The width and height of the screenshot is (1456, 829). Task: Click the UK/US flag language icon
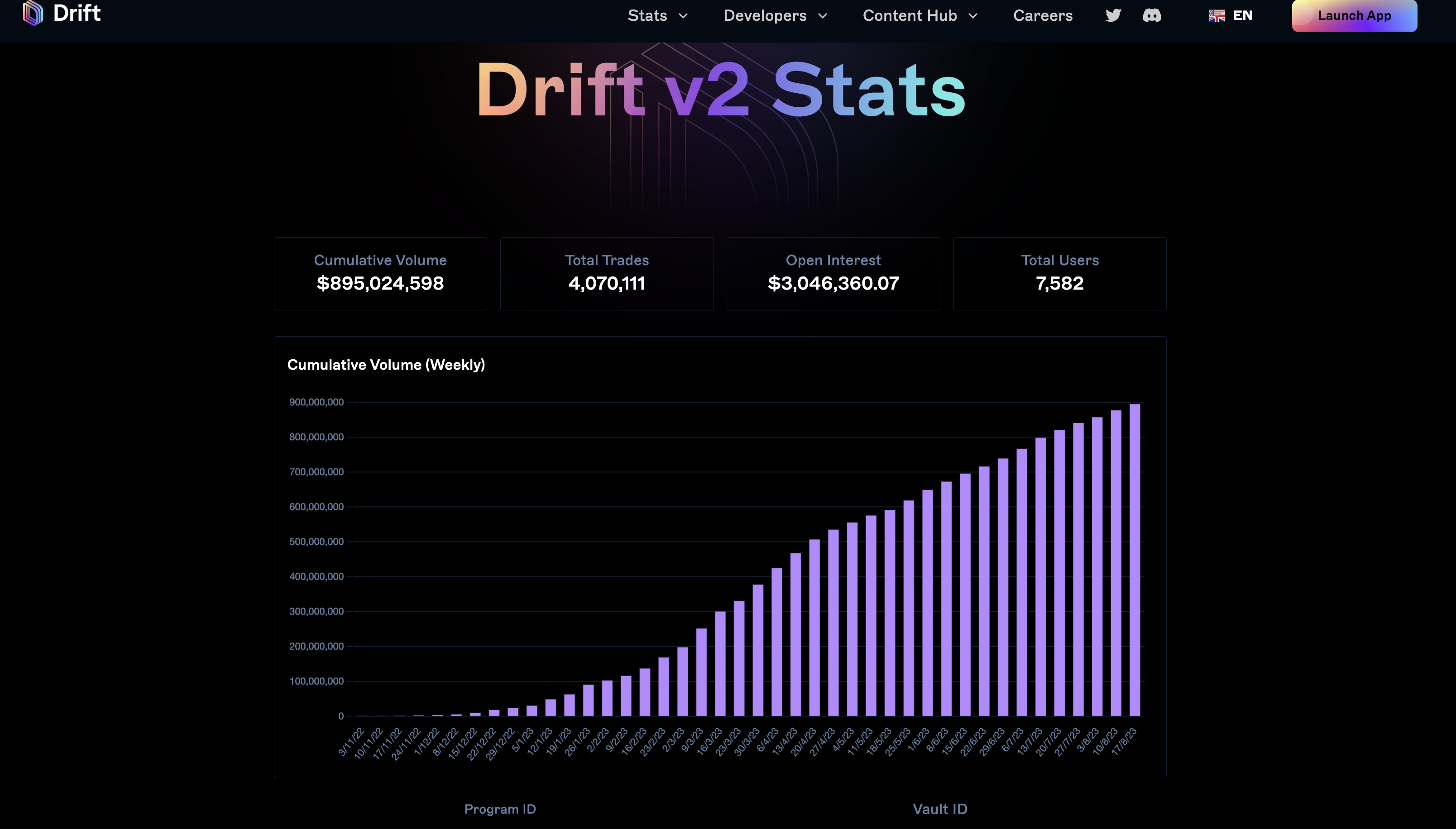tap(1216, 16)
